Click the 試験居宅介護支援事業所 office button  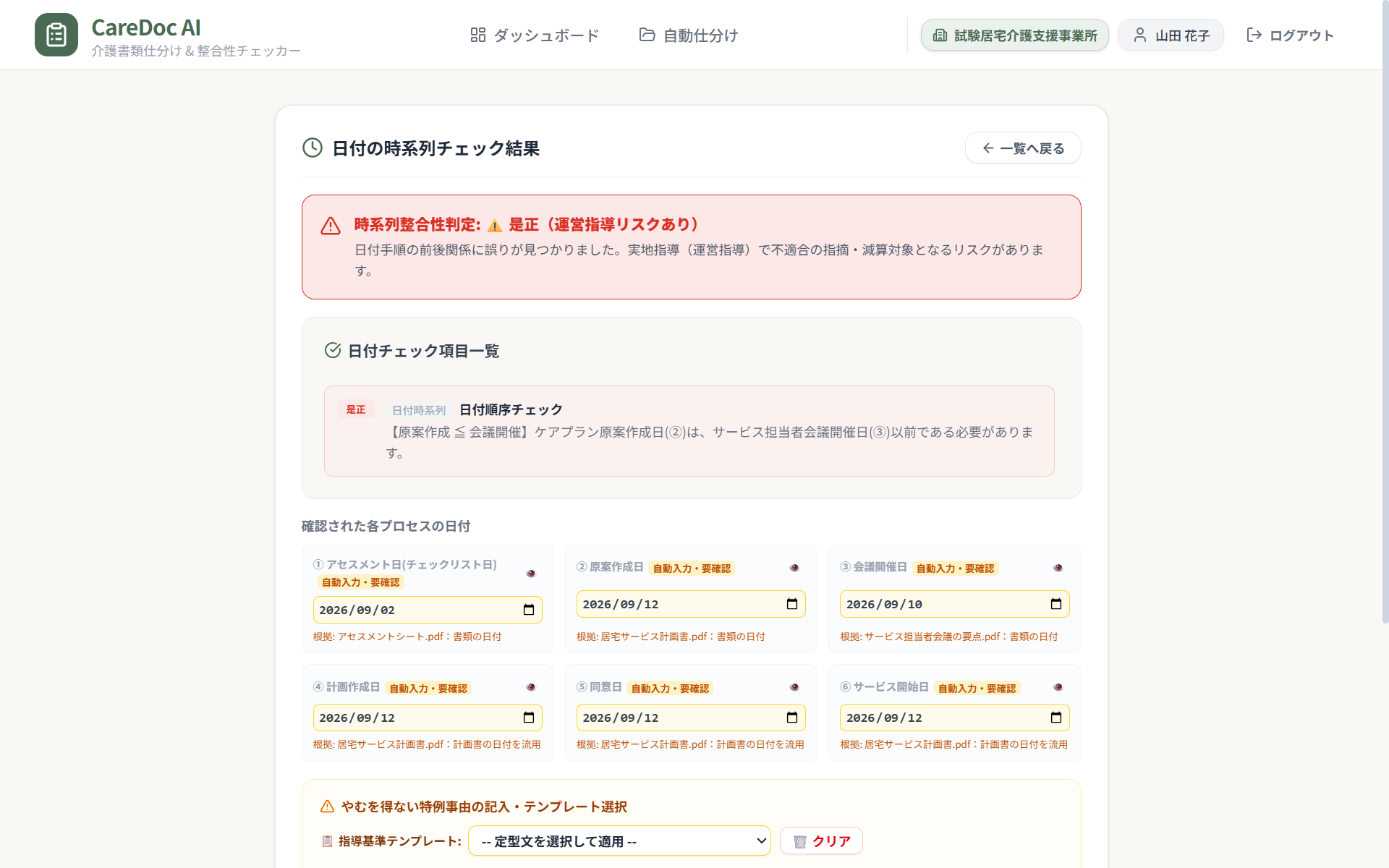tap(1014, 35)
